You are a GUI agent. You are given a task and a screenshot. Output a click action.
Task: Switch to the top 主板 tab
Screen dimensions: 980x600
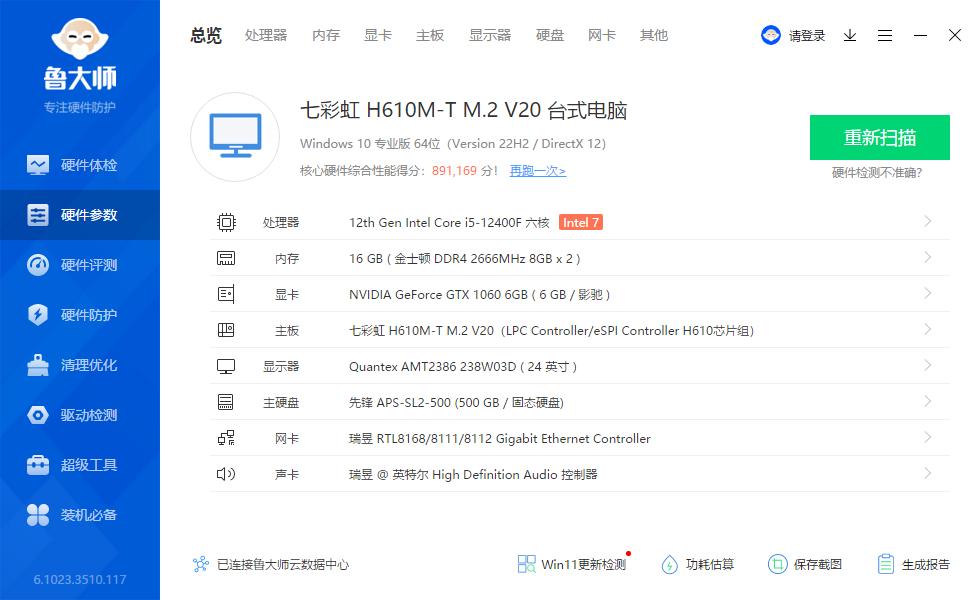click(430, 36)
